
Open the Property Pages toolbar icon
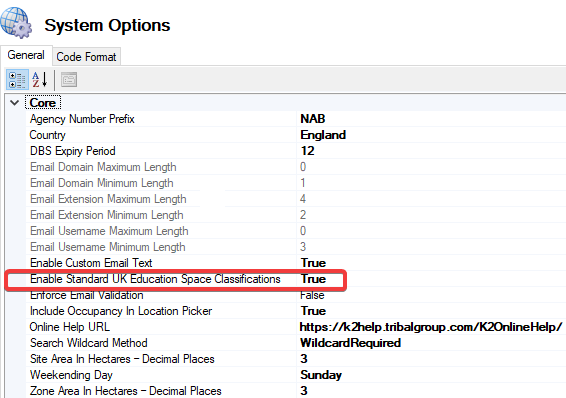tap(69, 80)
